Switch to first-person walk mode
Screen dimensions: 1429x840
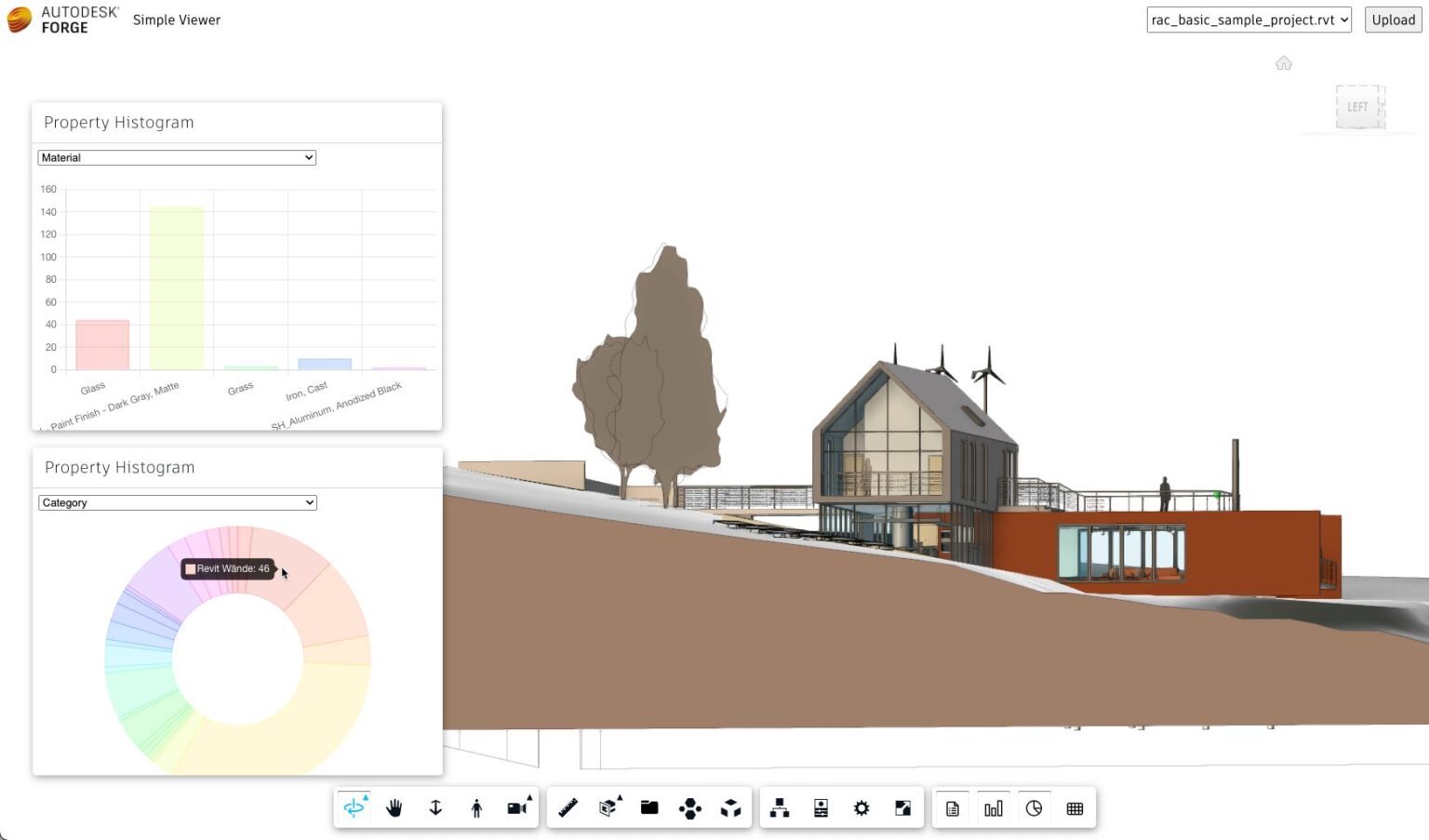pos(475,807)
